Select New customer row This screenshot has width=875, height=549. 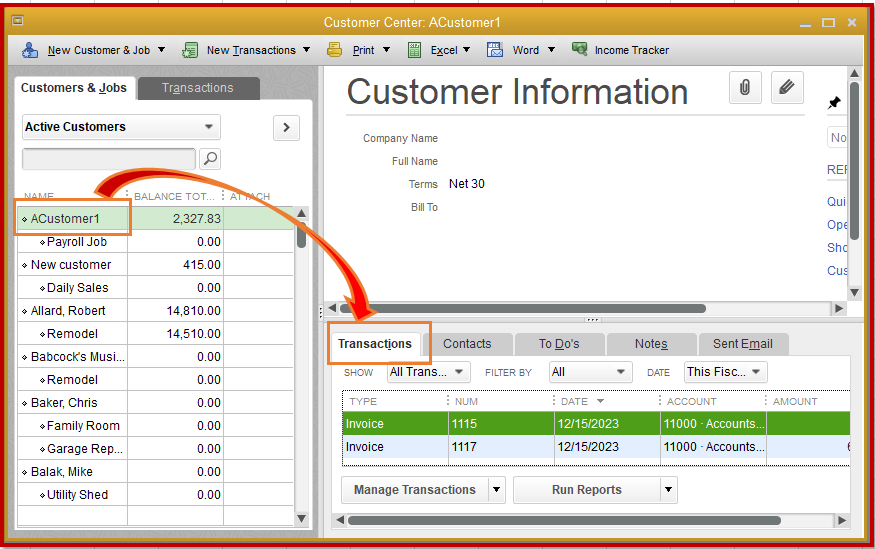(155, 264)
